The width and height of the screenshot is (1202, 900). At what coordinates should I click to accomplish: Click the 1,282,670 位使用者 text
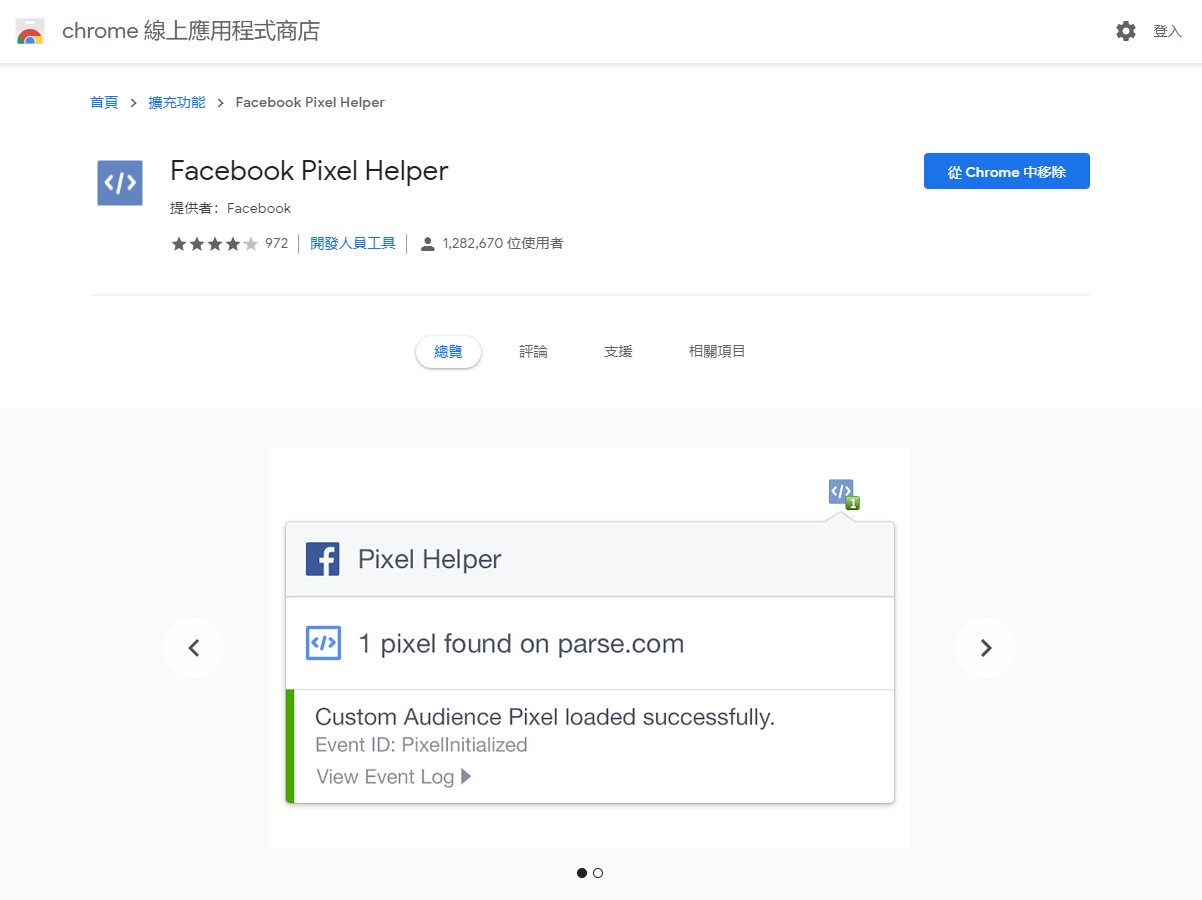tap(503, 243)
